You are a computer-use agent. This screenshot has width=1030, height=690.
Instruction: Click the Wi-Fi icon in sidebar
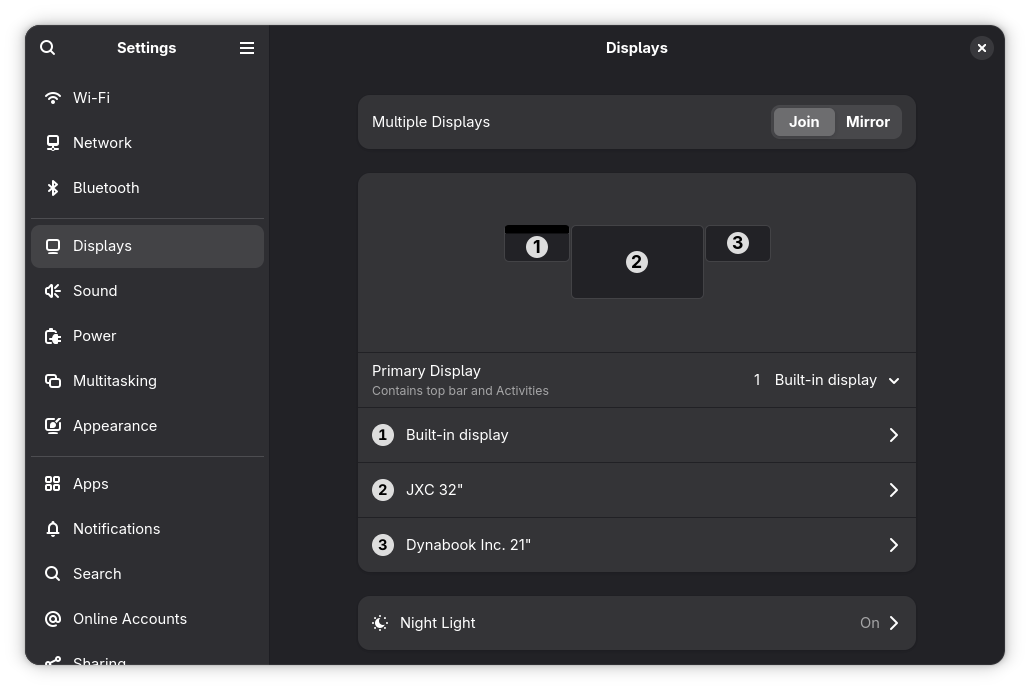point(53,98)
